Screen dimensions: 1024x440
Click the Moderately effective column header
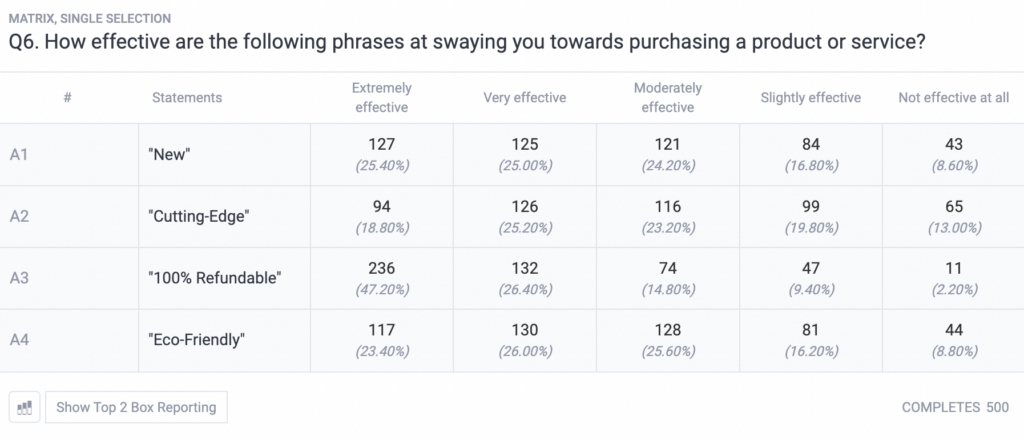click(667, 97)
